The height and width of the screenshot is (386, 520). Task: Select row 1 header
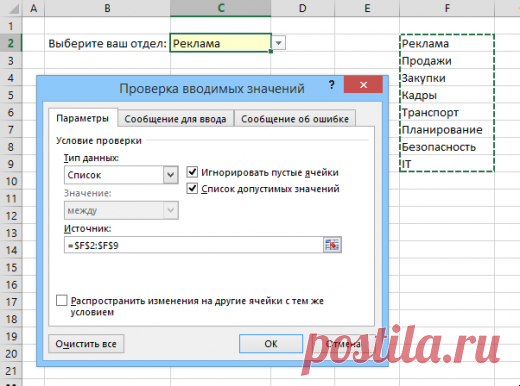tap(11, 26)
